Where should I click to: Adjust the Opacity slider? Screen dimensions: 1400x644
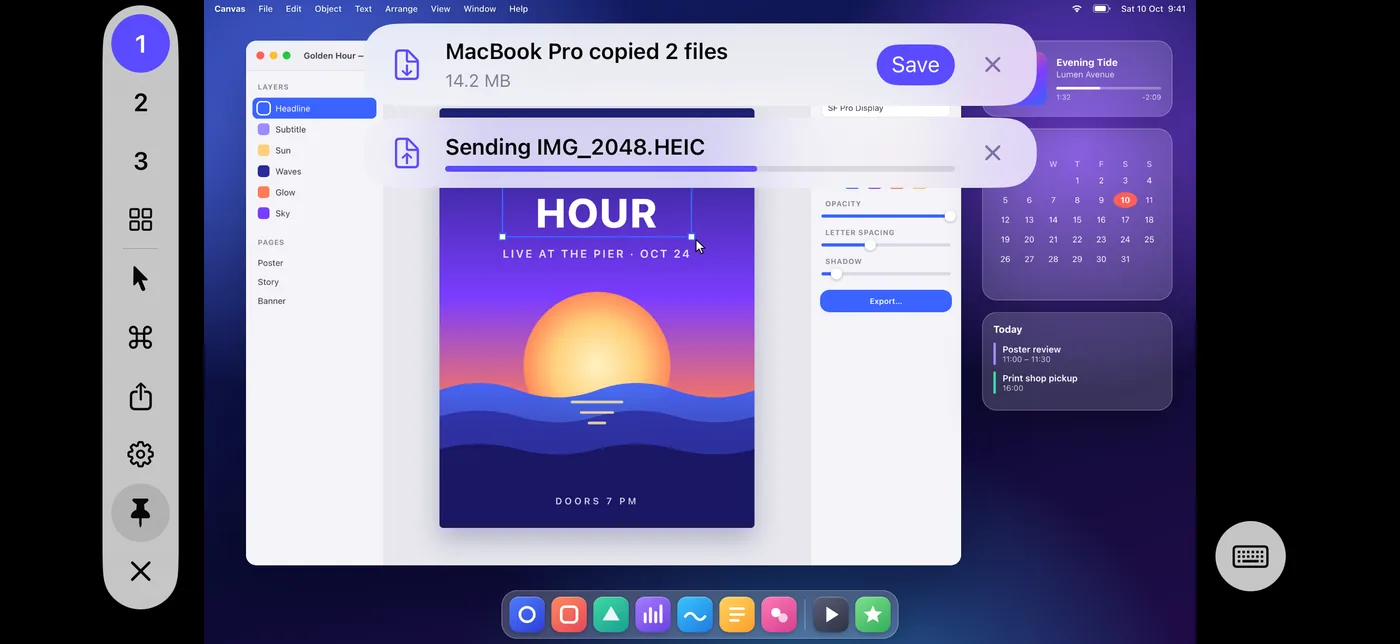886,216
